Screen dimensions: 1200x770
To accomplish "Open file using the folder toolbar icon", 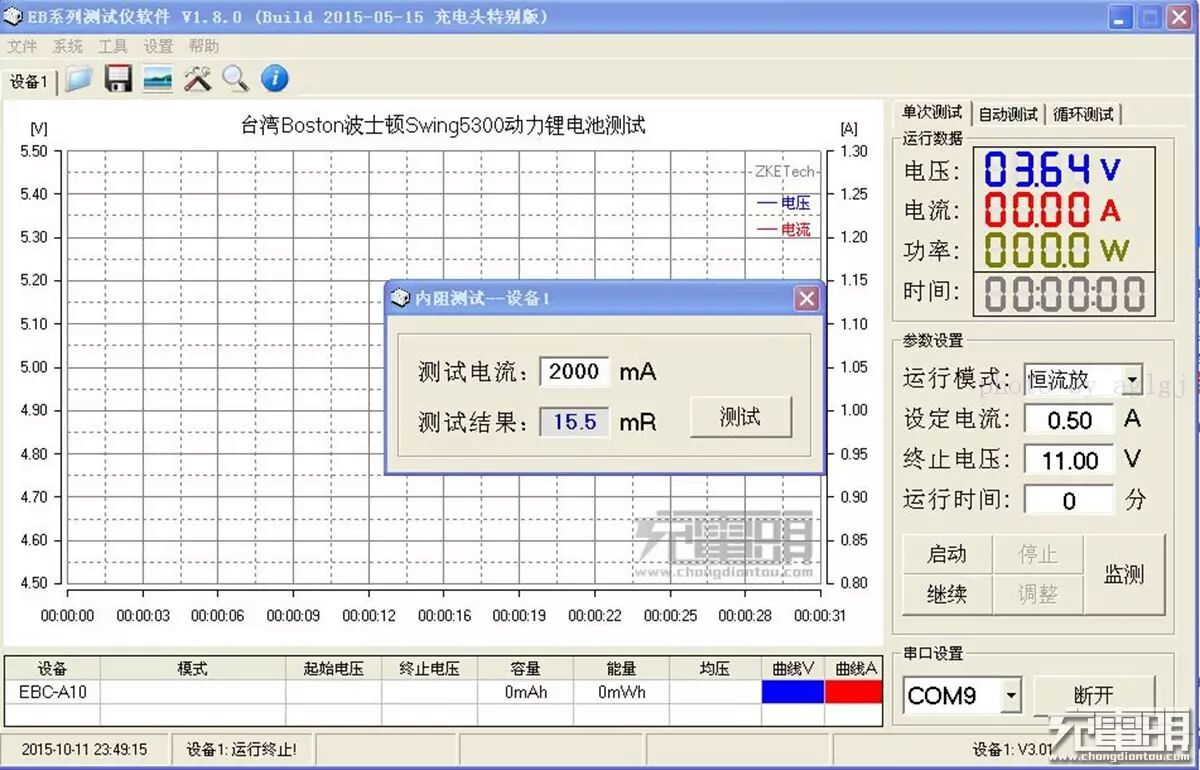I will 79,79.
